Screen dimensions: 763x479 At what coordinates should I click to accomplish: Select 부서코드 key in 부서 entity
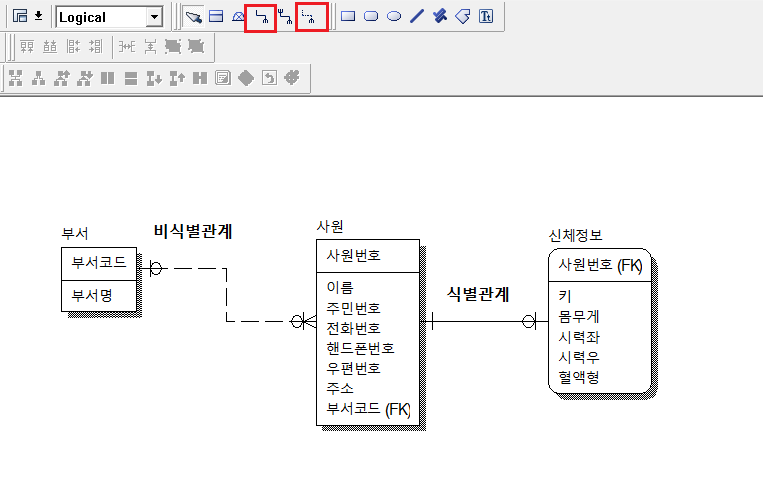pos(99,263)
